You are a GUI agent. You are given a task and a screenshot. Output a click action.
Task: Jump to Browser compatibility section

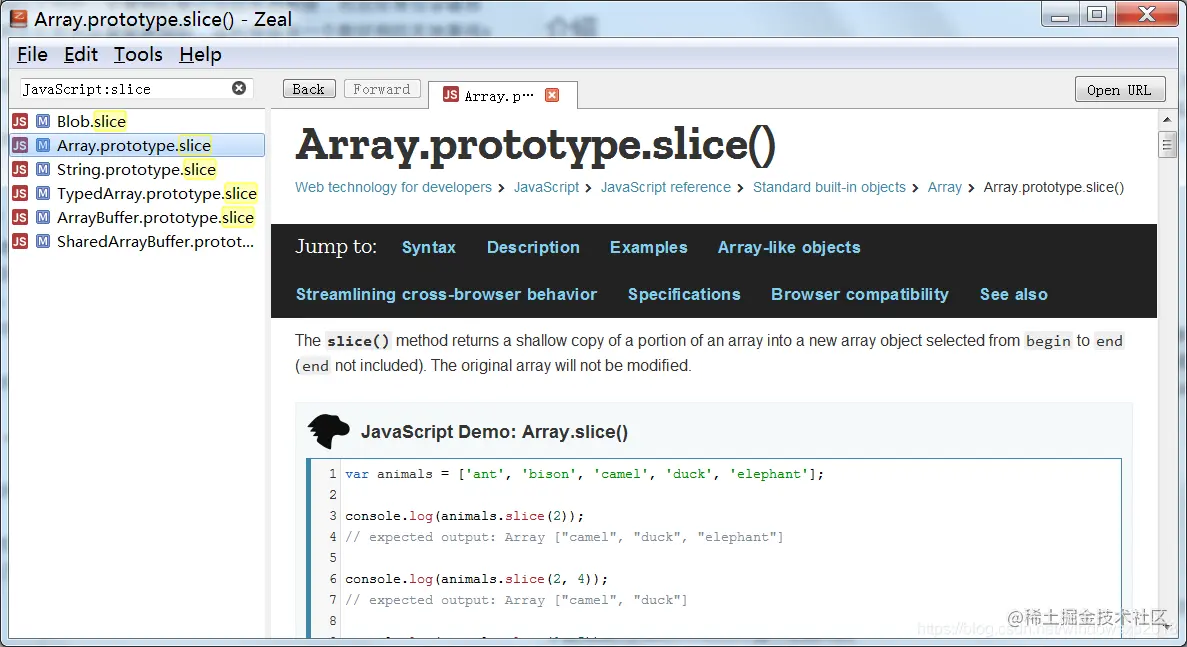(859, 294)
